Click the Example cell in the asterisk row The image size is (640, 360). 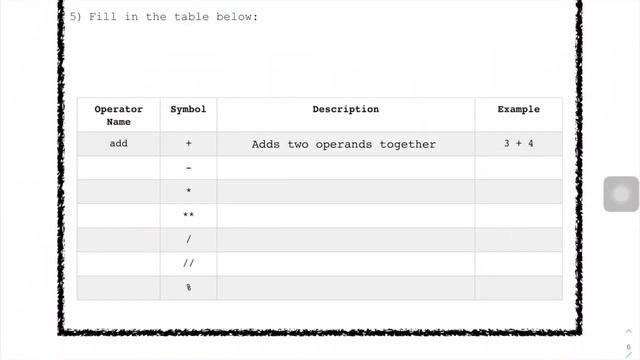pyautogui.click(x=518, y=191)
